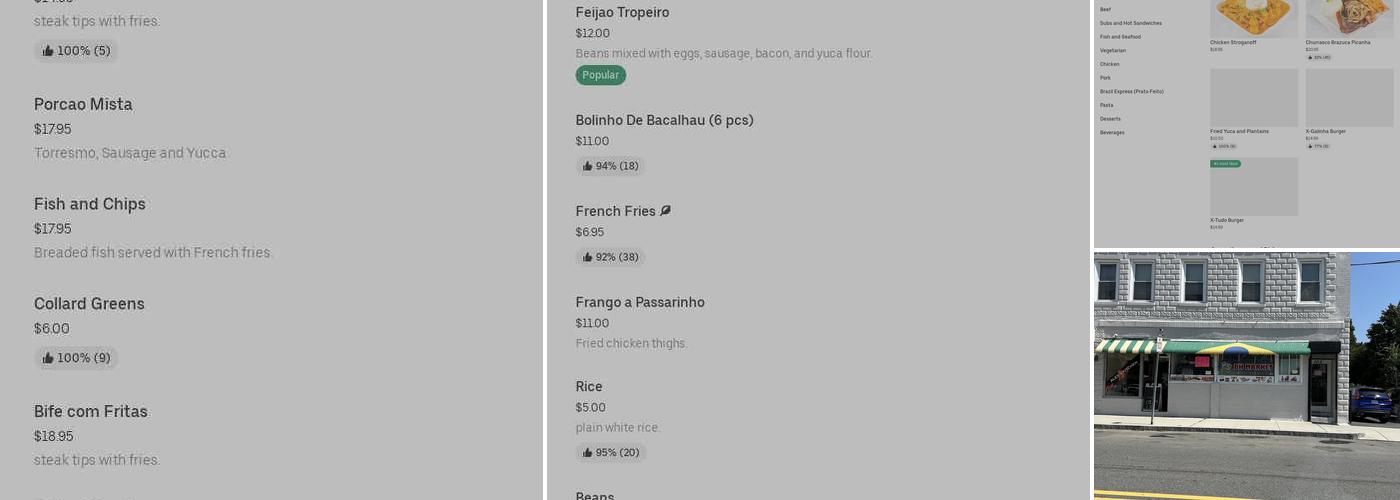Click thumbs-up icon on French Fries rating

click(588, 257)
